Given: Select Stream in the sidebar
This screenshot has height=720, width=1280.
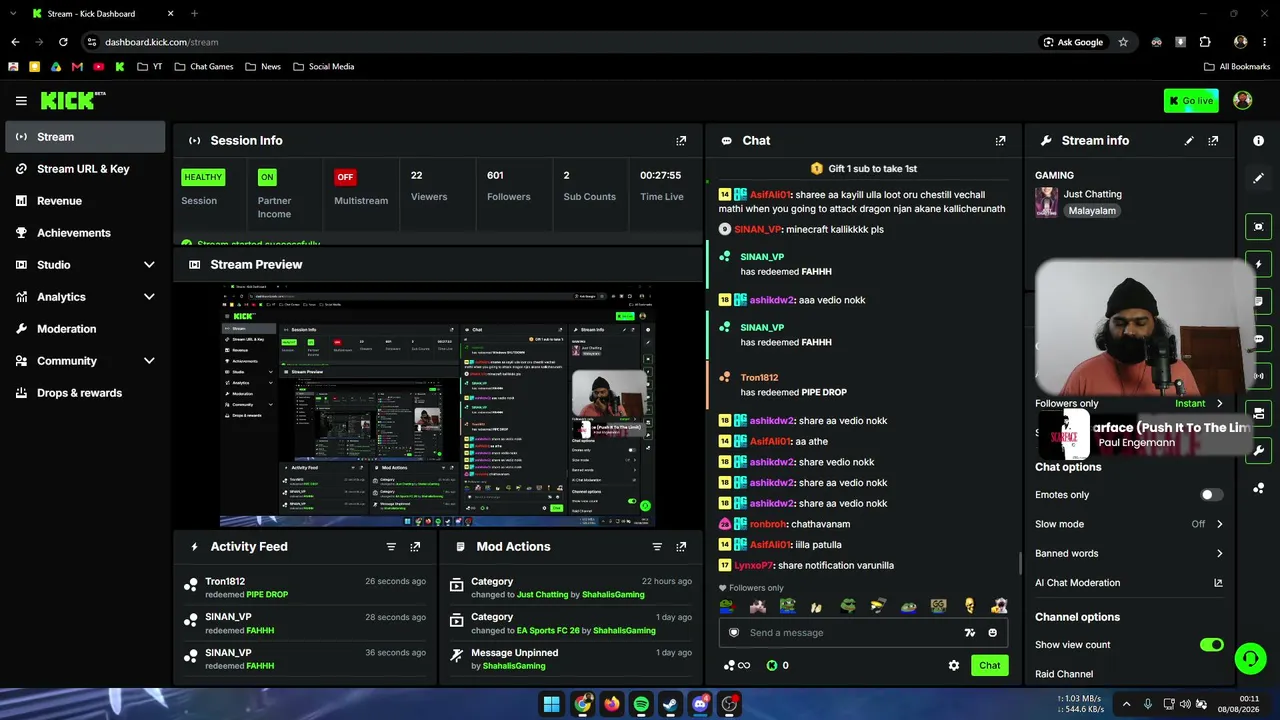Looking at the screenshot, I should click(85, 137).
